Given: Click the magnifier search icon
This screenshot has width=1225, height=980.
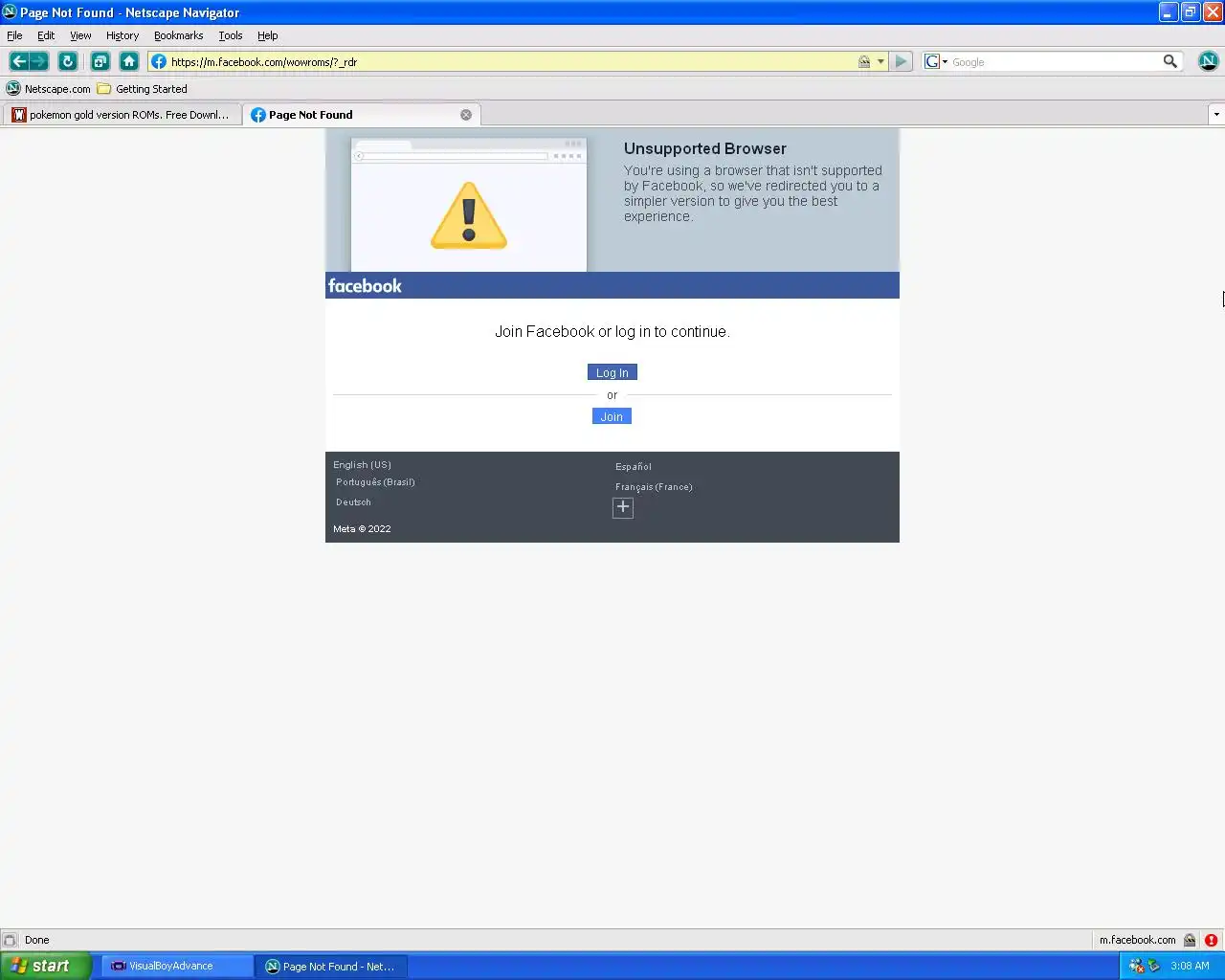Looking at the screenshot, I should point(1169,61).
